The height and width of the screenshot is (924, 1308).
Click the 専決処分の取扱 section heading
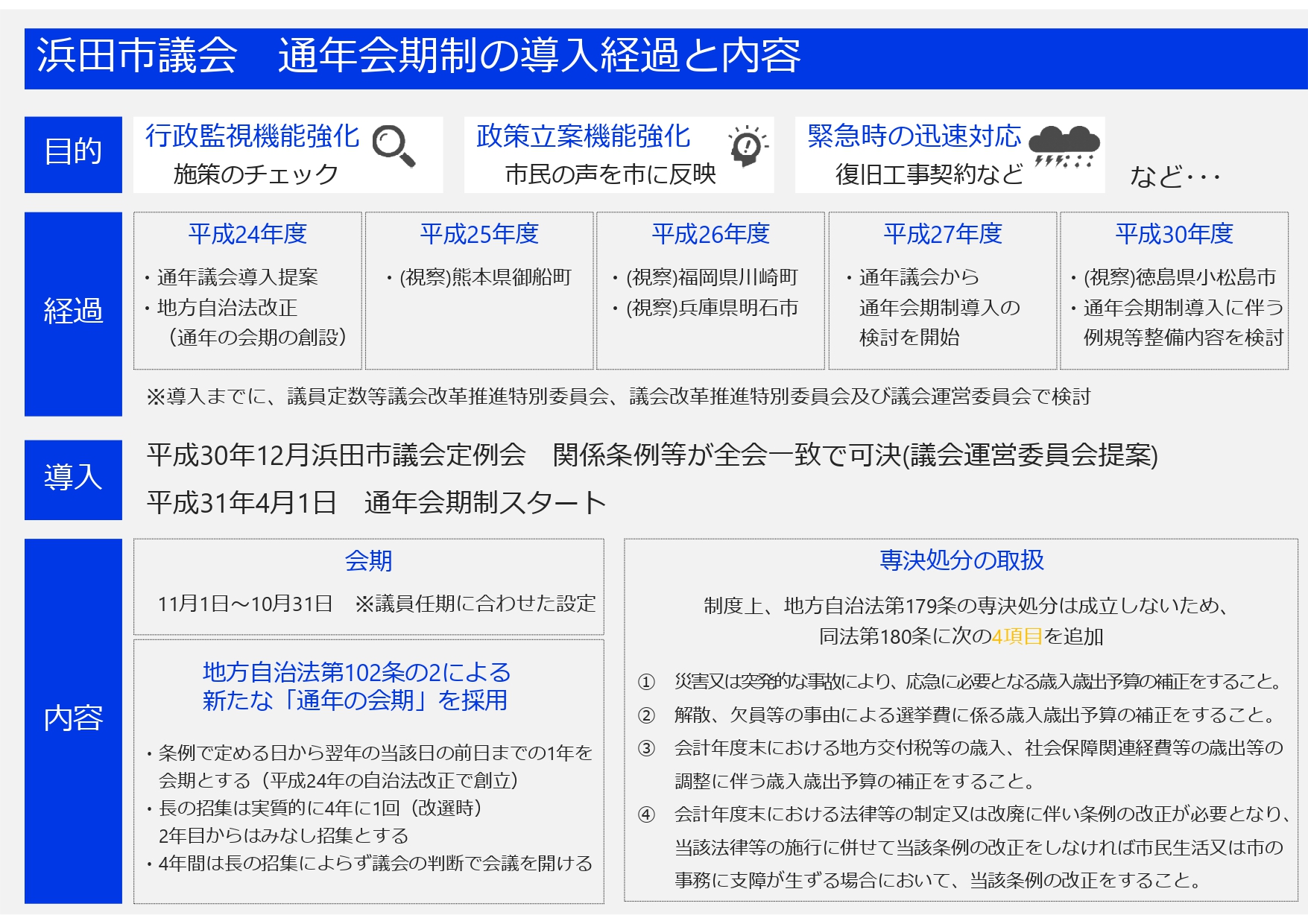pos(961,560)
